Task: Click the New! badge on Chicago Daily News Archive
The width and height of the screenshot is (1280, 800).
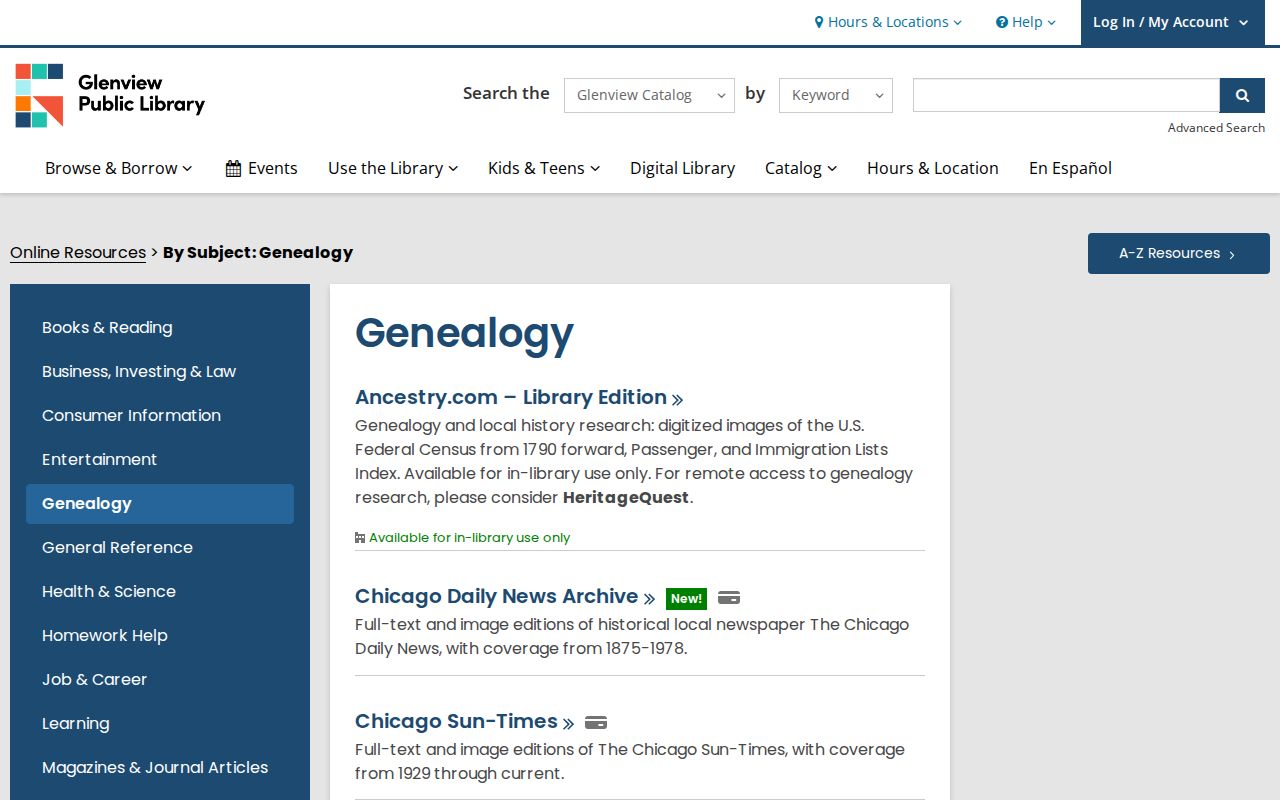Action: (x=686, y=598)
